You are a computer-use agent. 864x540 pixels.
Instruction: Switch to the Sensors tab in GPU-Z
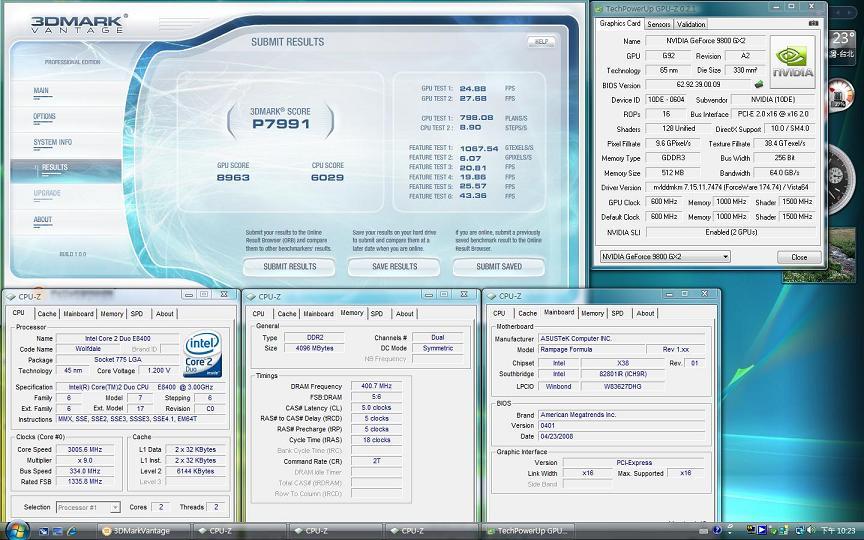[658, 24]
